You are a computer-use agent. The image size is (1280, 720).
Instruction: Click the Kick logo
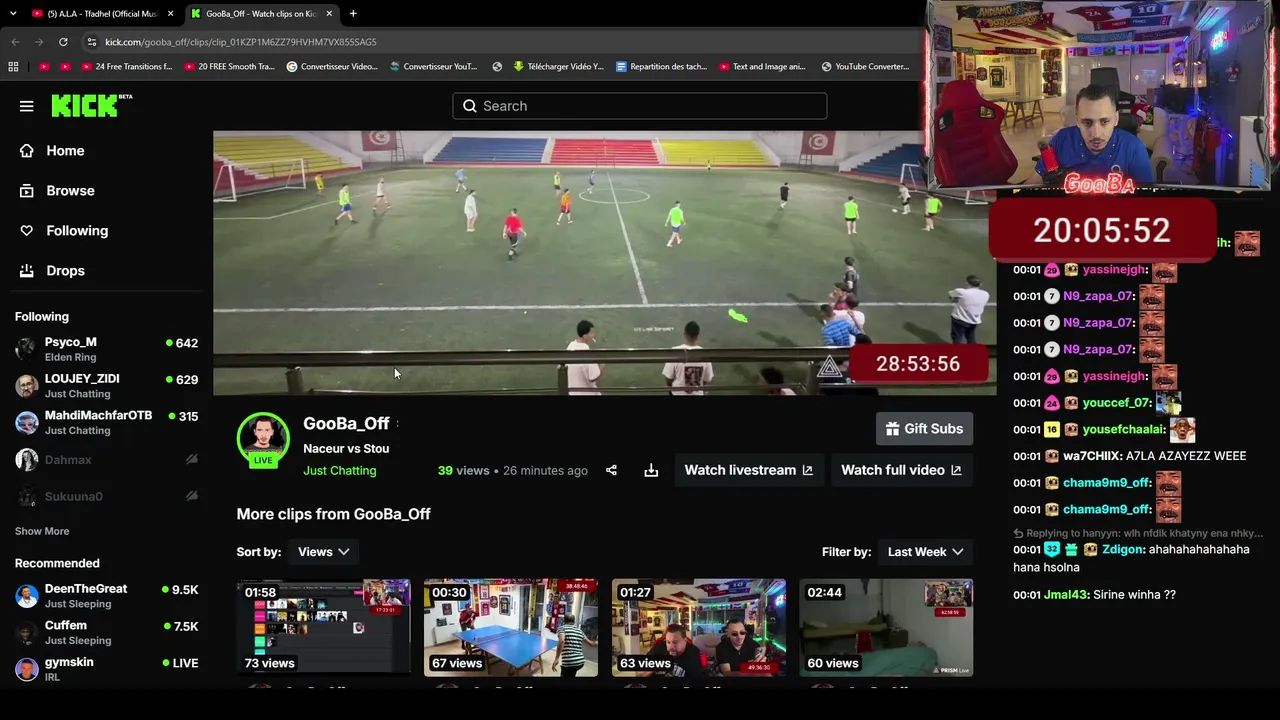pyautogui.click(x=90, y=105)
